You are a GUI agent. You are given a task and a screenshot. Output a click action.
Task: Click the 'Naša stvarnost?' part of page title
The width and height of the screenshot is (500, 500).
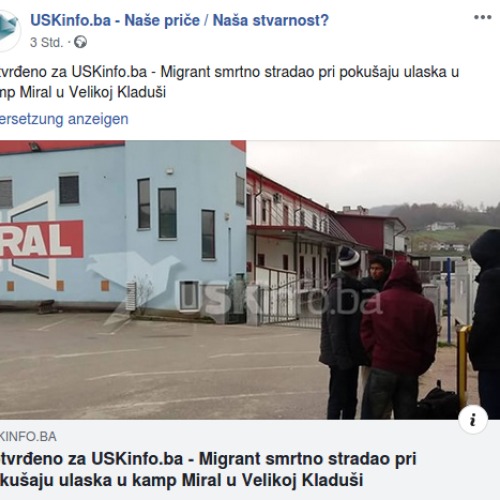[271, 20]
